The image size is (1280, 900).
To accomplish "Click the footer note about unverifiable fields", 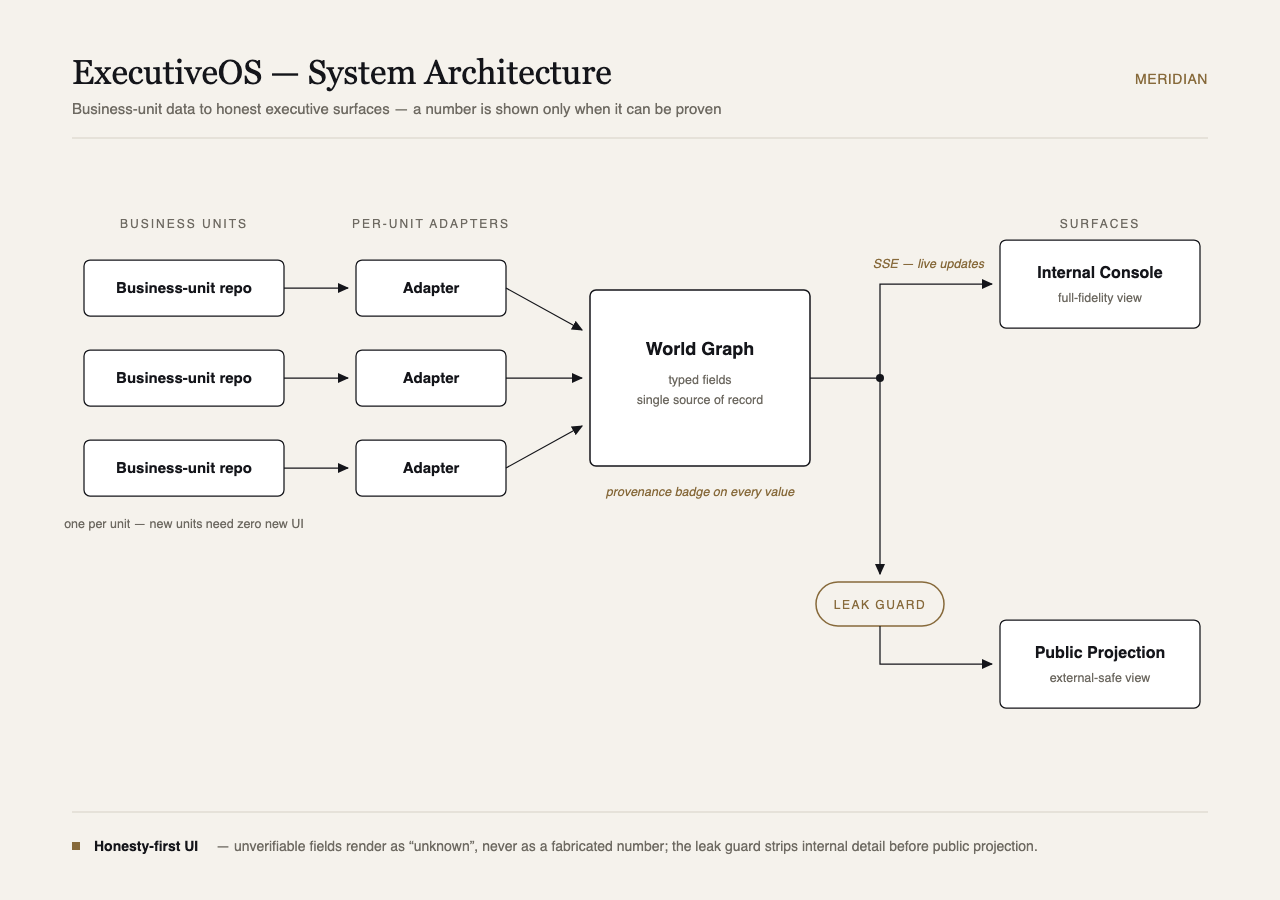I will 627,846.
